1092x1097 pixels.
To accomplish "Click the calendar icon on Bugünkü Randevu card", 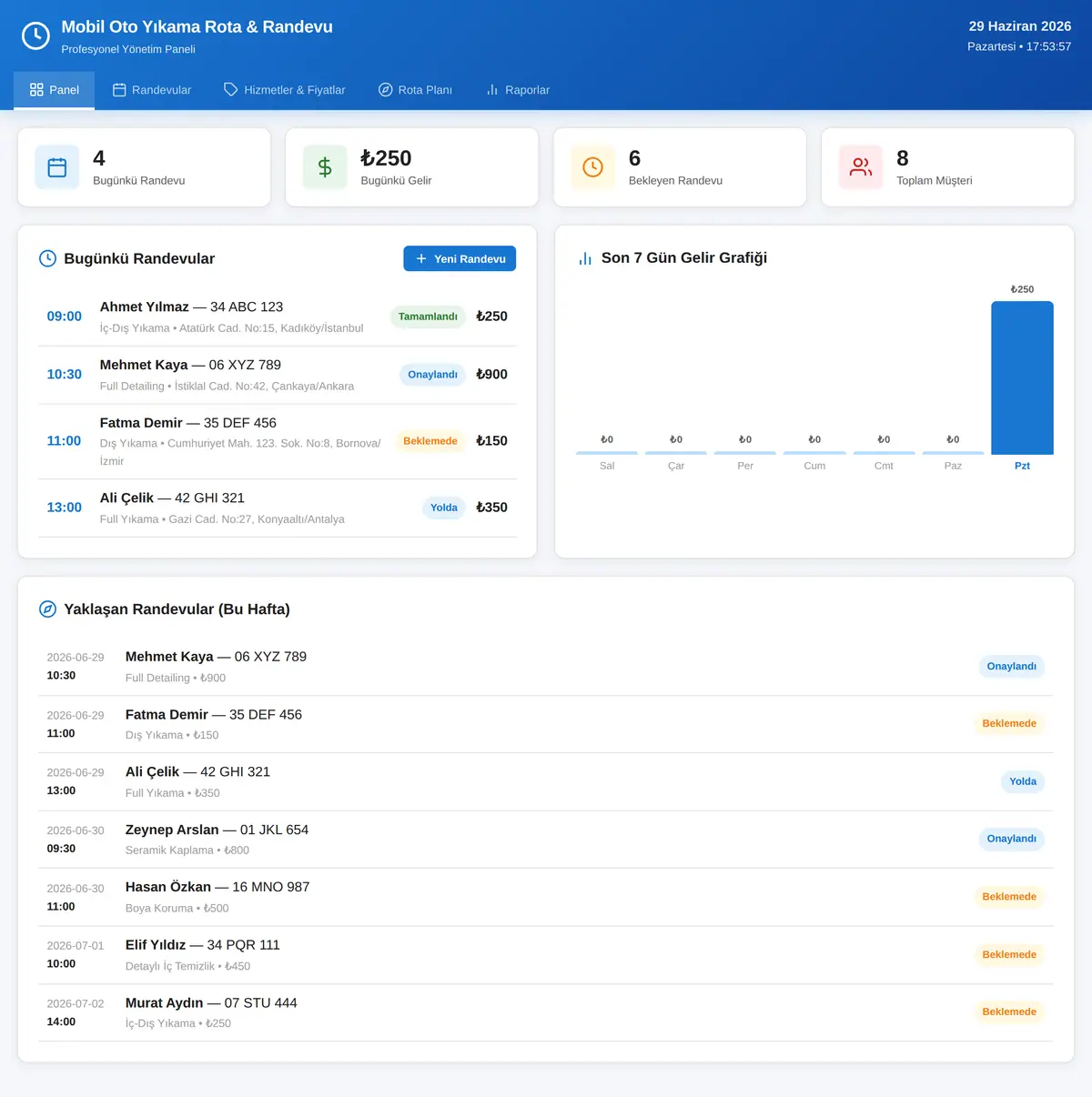I will click(x=57, y=167).
